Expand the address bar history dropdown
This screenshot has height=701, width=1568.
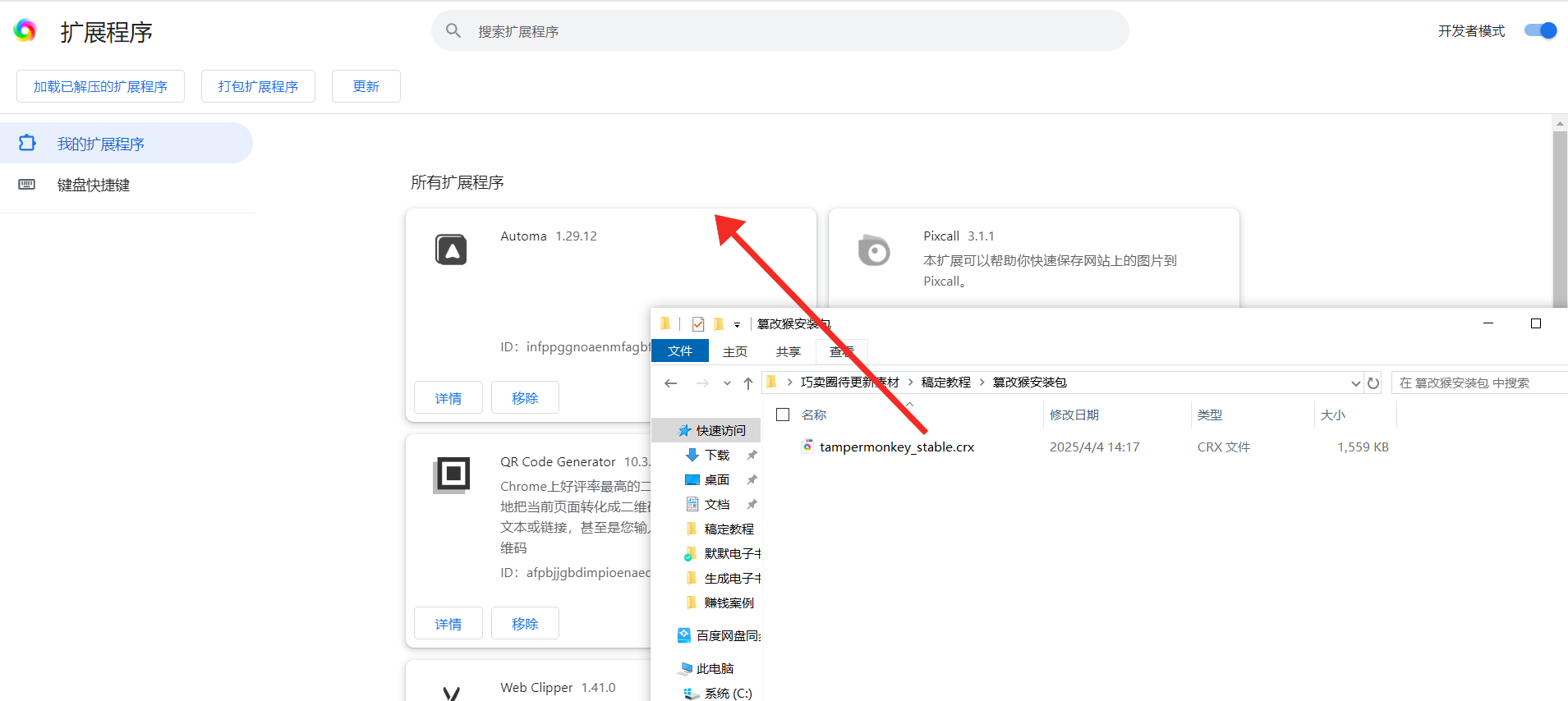1355,383
